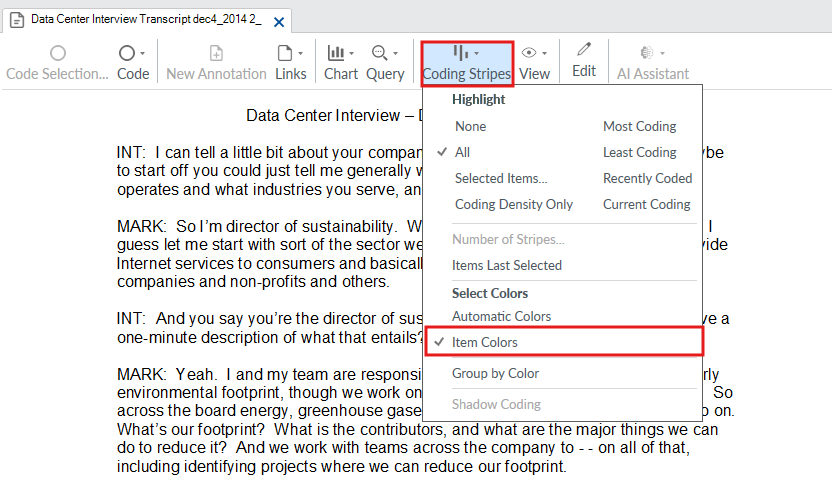
Task: Select Least Coding highlight option
Action: [639, 152]
